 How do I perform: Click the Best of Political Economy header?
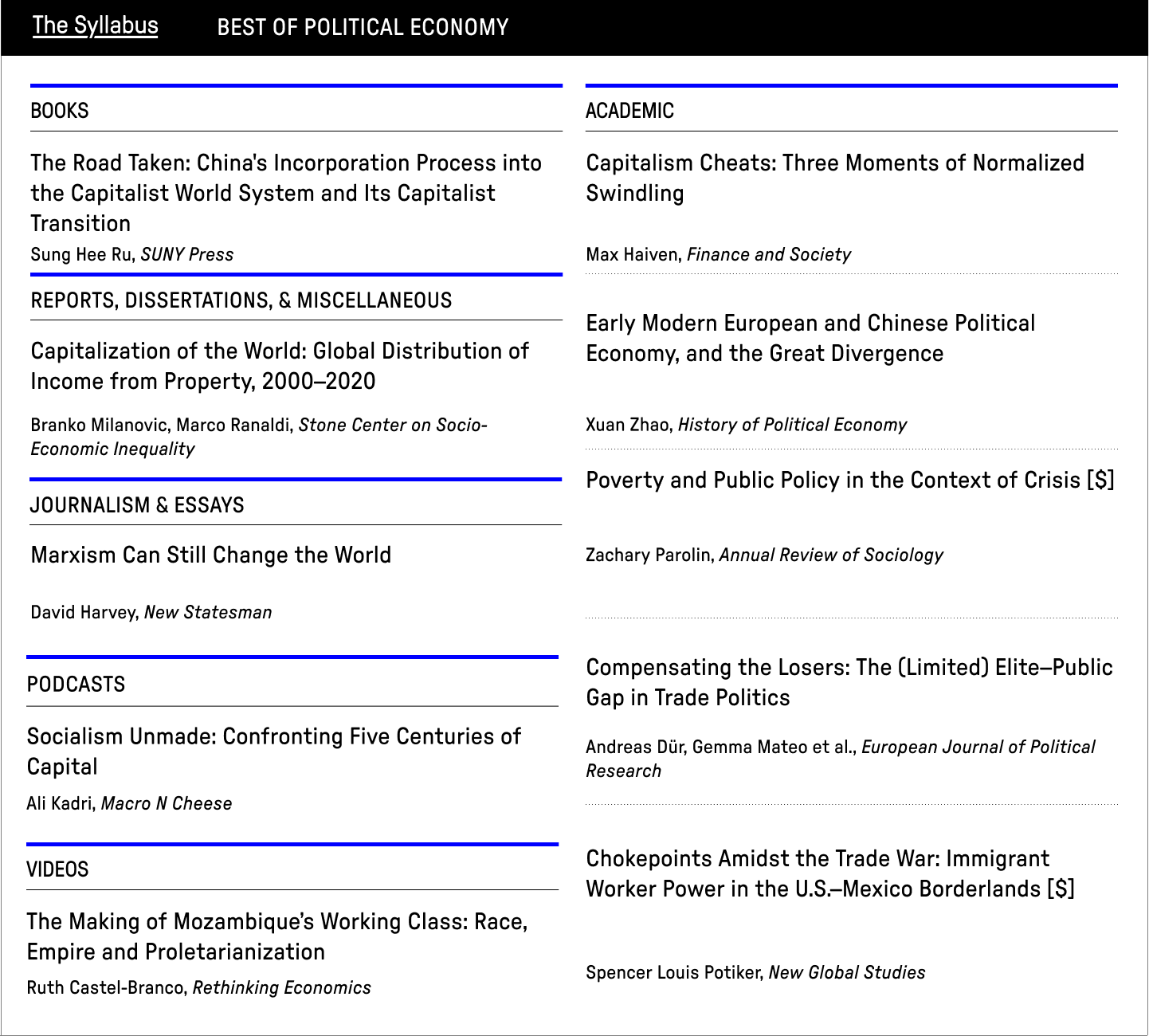click(x=363, y=27)
